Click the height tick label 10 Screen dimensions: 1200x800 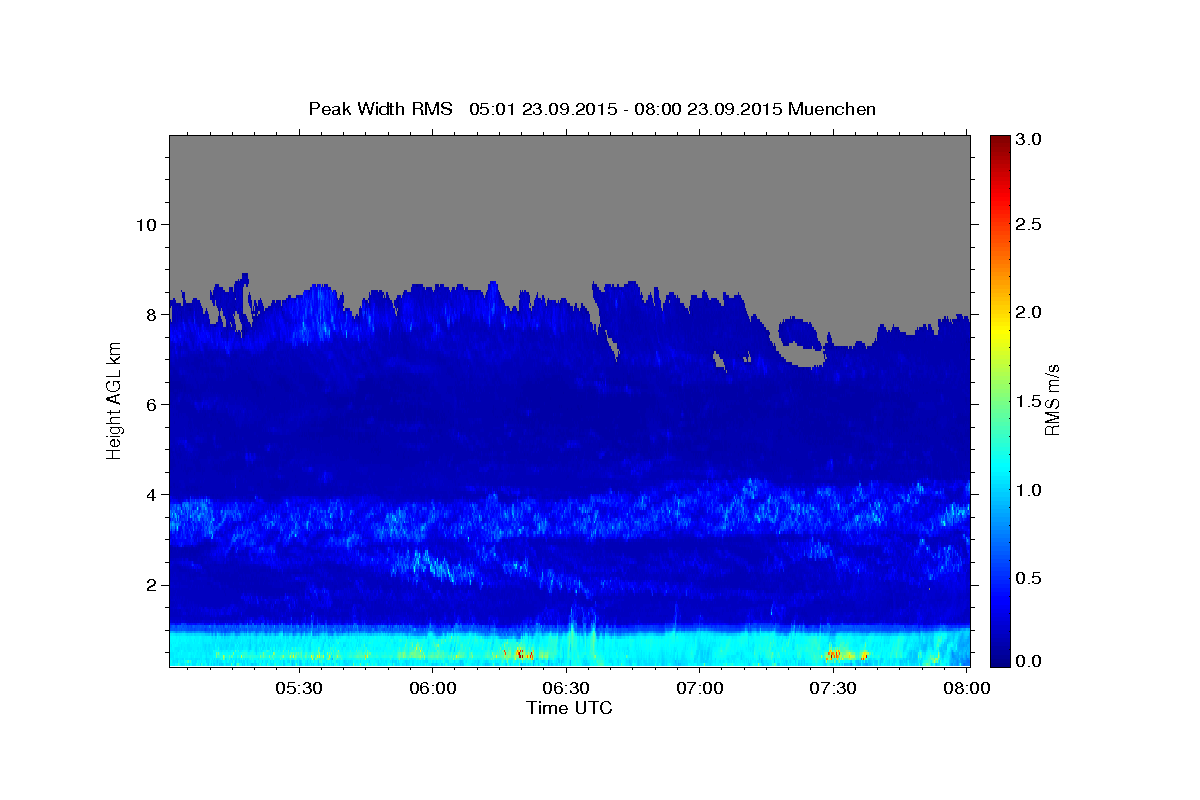pos(145,224)
